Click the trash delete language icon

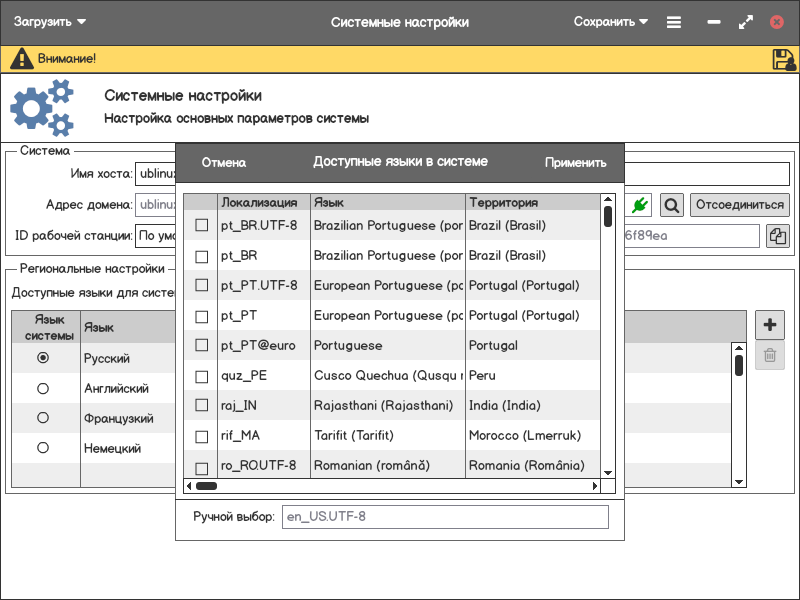pos(769,355)
